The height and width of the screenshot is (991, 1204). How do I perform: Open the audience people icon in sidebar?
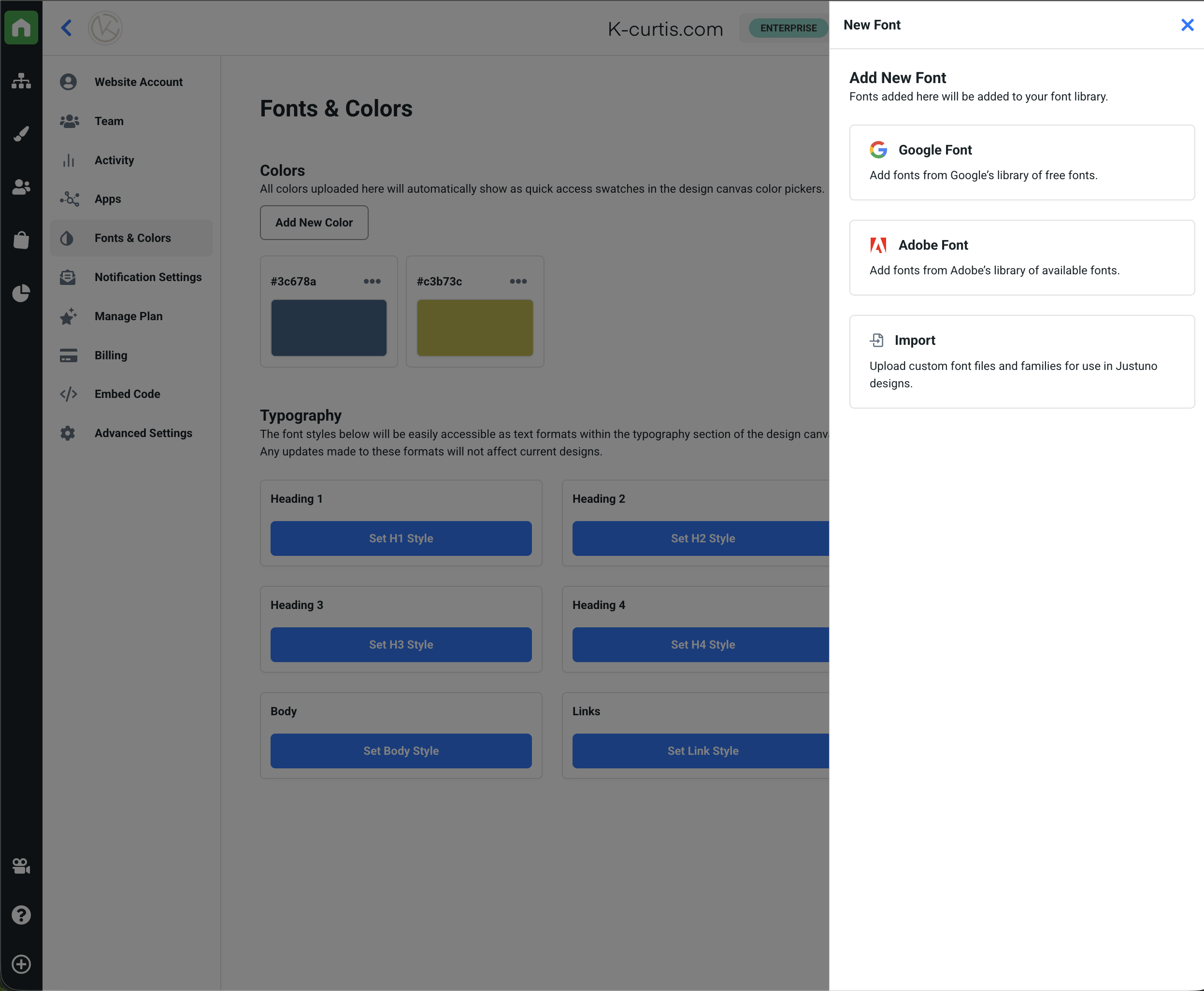click(21, 187)
